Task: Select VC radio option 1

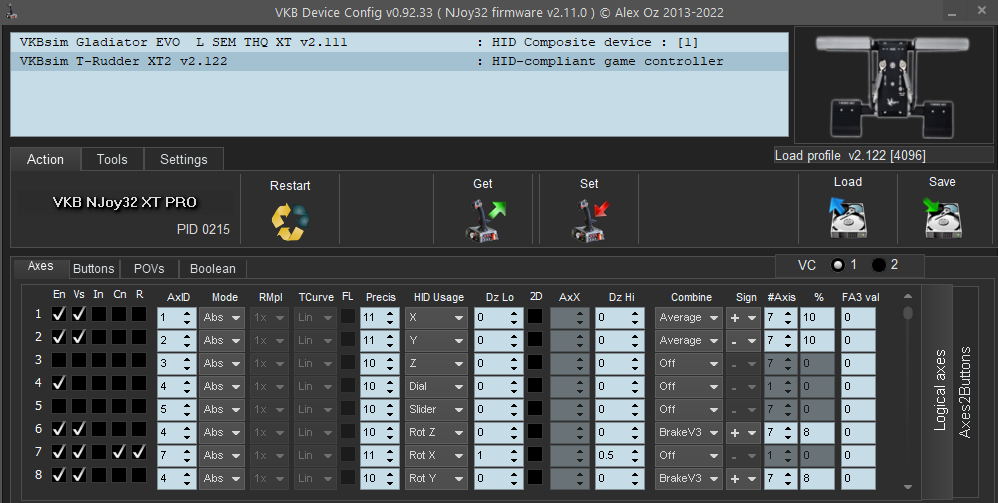Action: tap(838, 265)
